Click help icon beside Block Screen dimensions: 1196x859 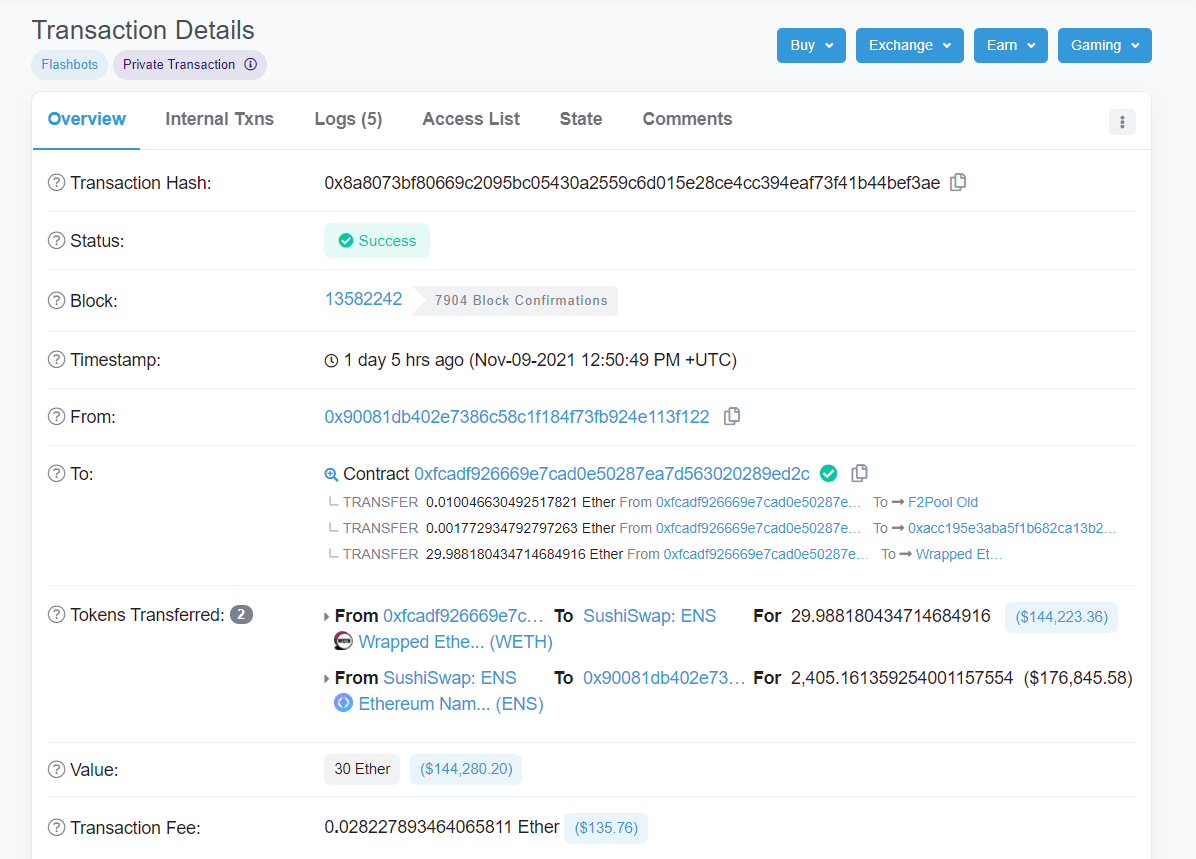(x=56, y=301)
